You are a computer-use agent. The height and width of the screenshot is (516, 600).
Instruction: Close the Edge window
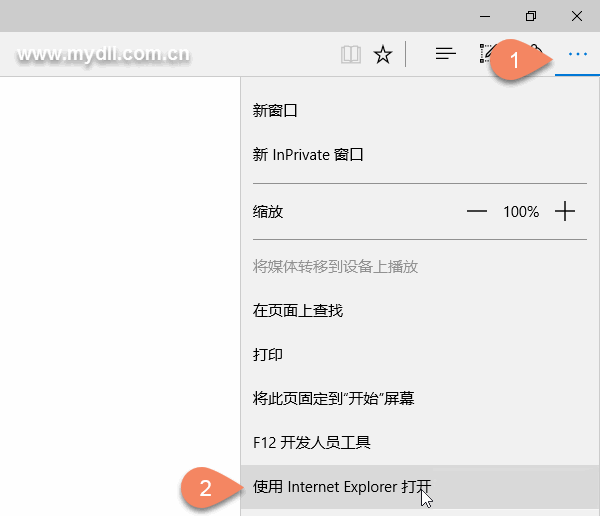click(x=577, y=16)
